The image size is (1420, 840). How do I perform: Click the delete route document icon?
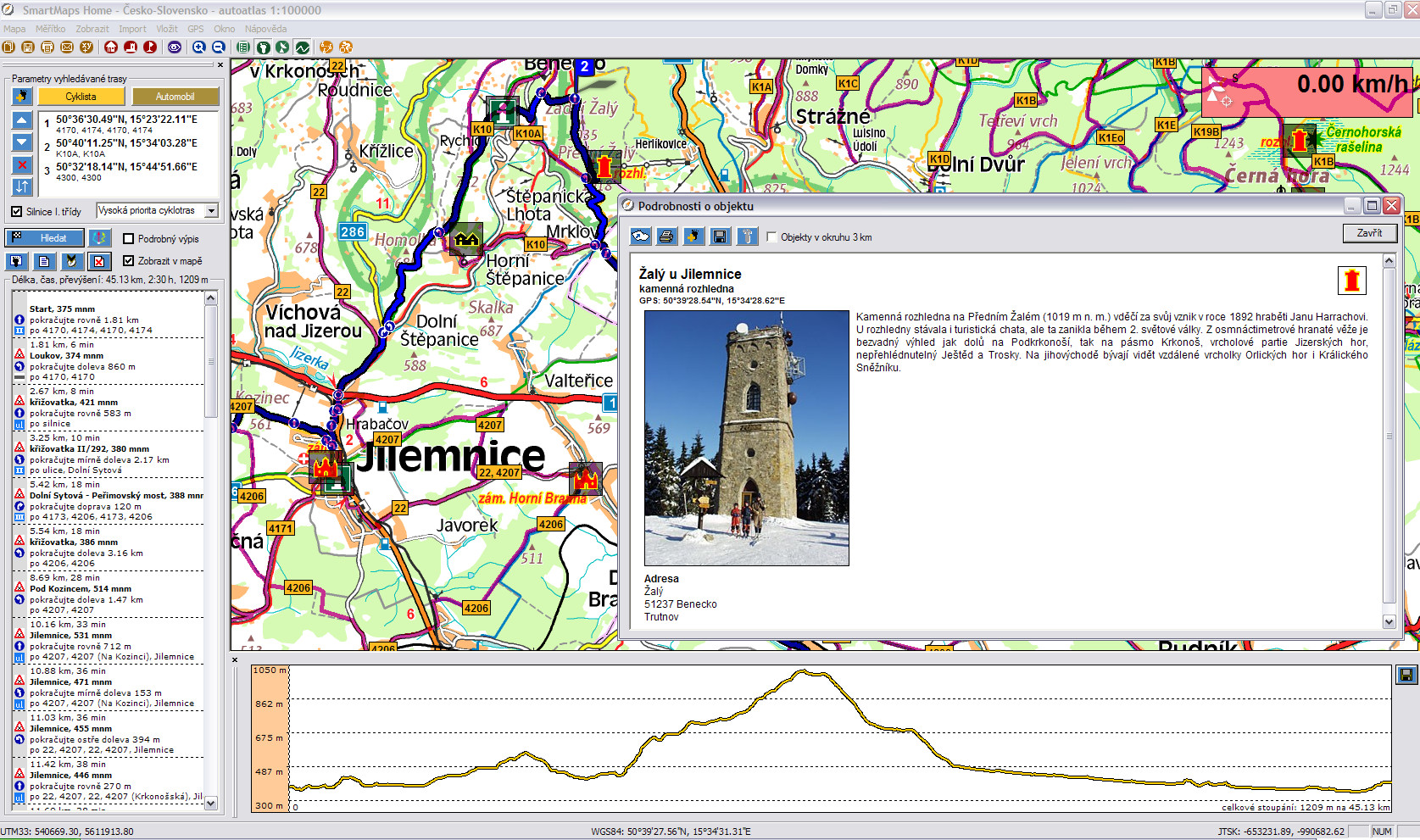99,261
